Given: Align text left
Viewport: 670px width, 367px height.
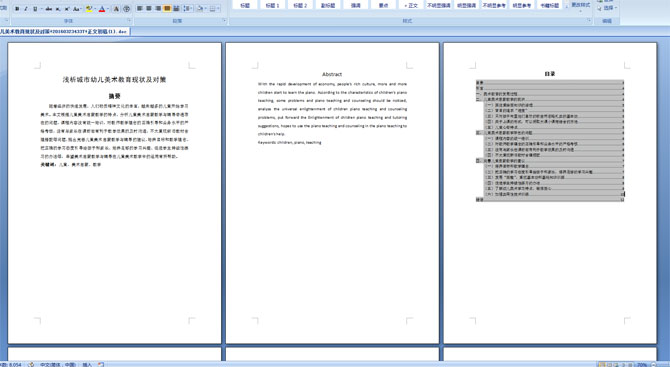Looking at the screenshot, I should pos(139,8).
